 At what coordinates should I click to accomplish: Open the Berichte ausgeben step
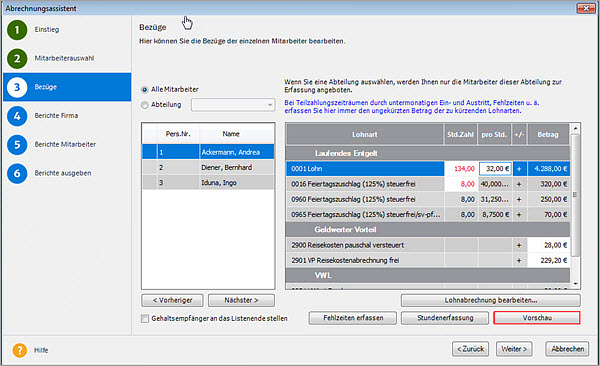point(63,173)
